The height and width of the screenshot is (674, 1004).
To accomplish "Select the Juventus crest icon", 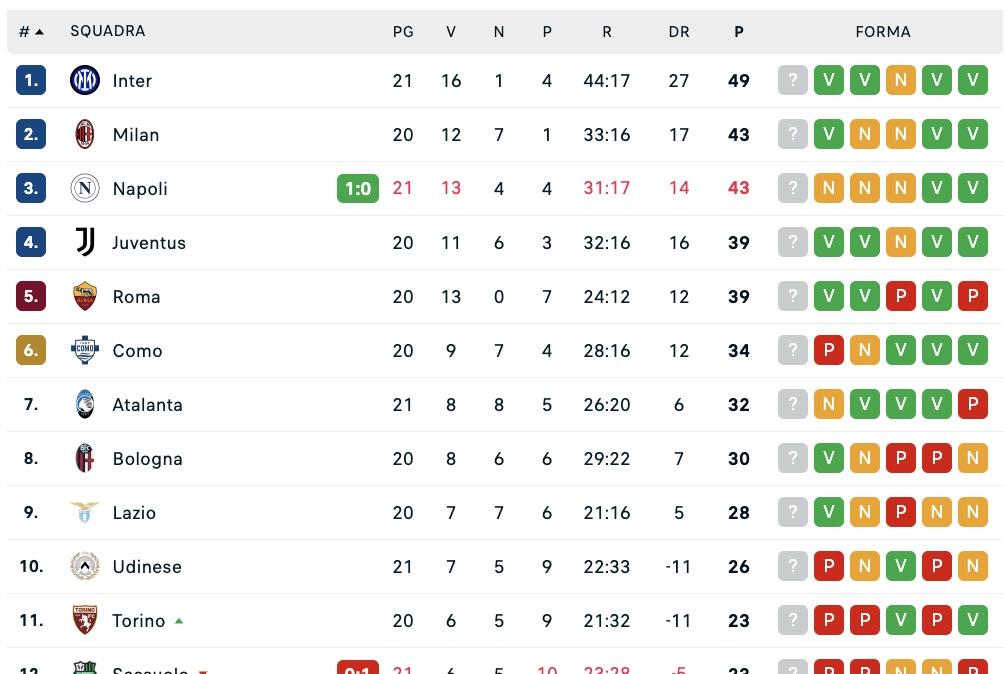I will pyautogui.click(x=85, y=243).
